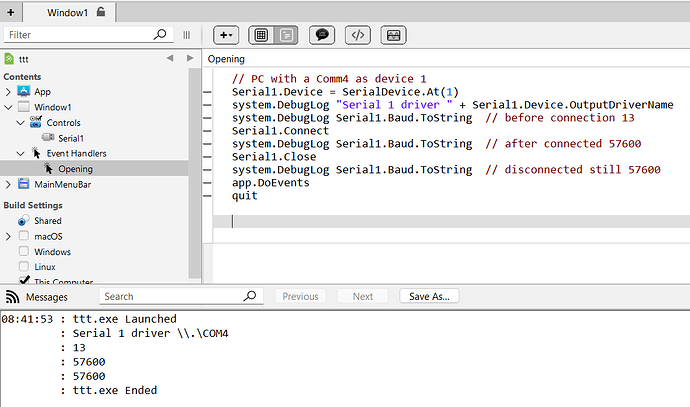Screen dimensions: 690x407
Task: Collapse the Event Handlers node
Action: point(20,154)
